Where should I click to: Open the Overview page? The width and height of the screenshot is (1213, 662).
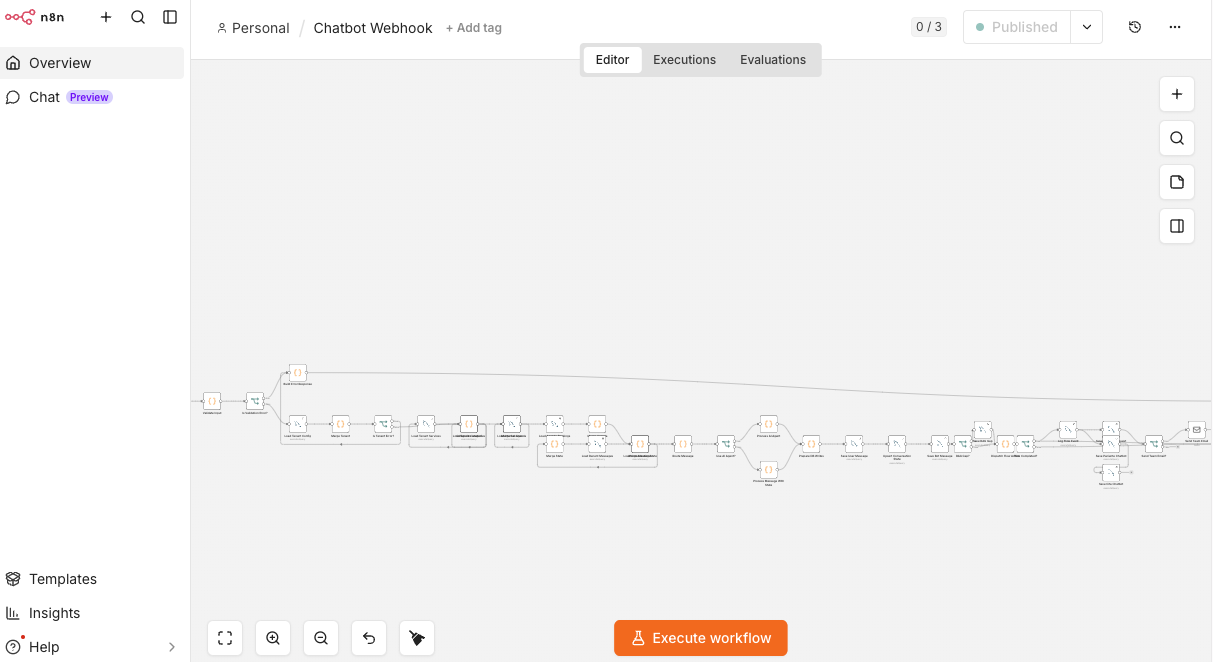pyautogui.click(x=92, y=63)
